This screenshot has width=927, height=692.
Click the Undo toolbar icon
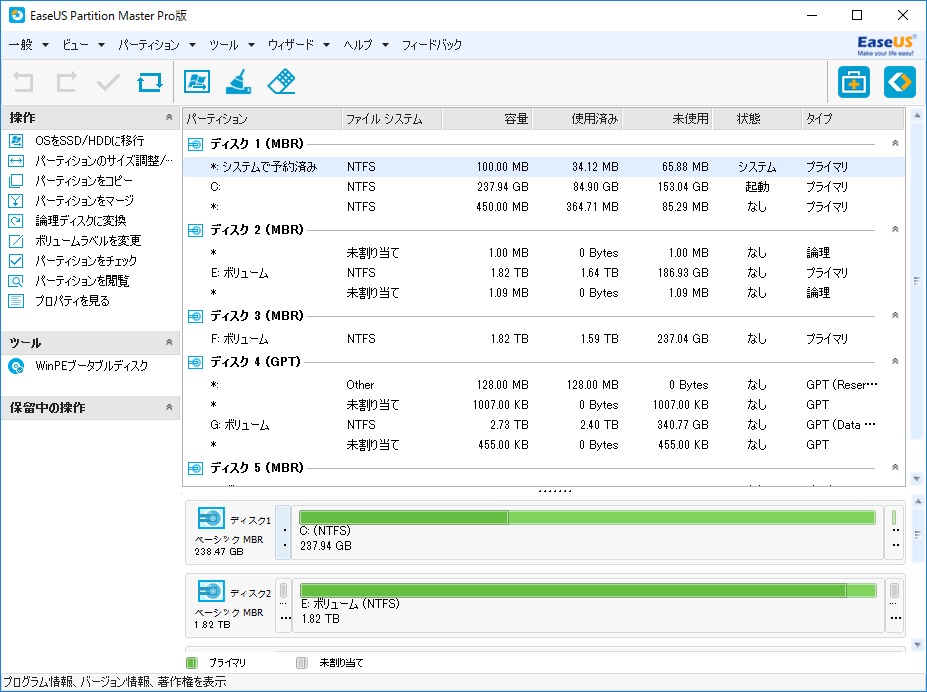point(24,82)
